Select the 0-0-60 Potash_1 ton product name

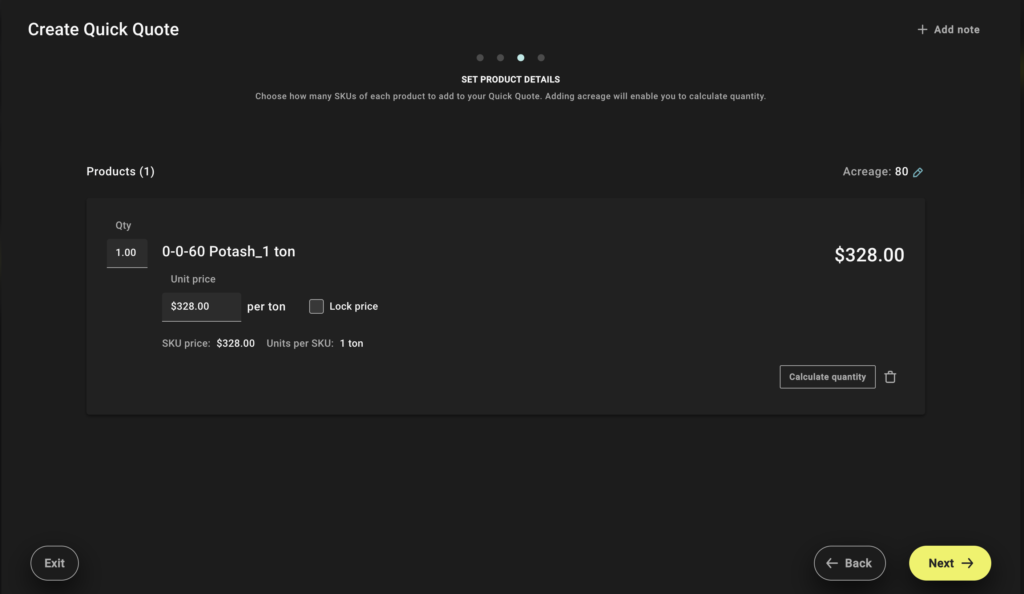click(x=228, y=252)
